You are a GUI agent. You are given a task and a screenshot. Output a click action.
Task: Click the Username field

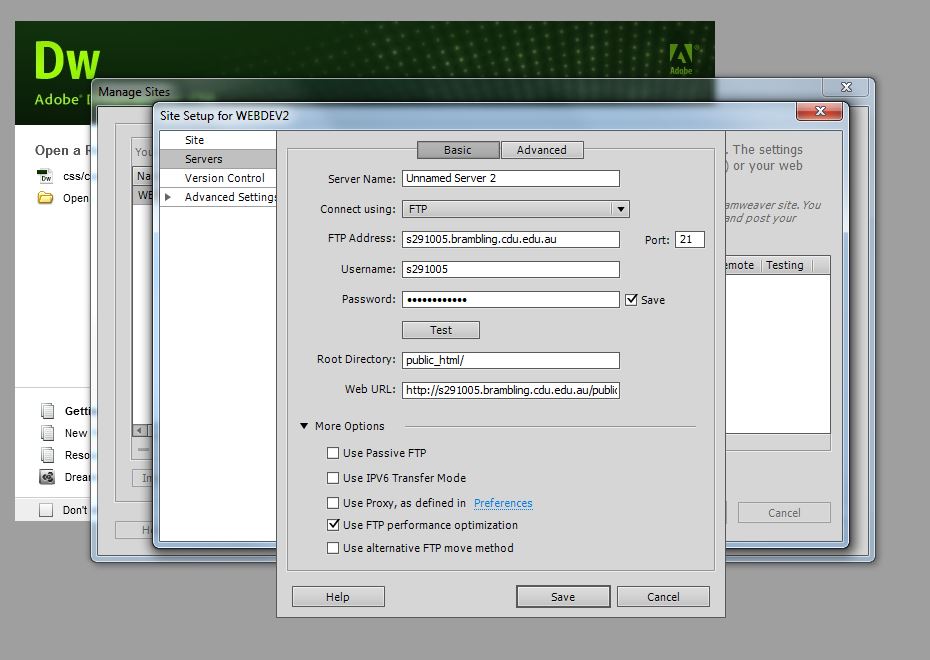pos(511,269)
